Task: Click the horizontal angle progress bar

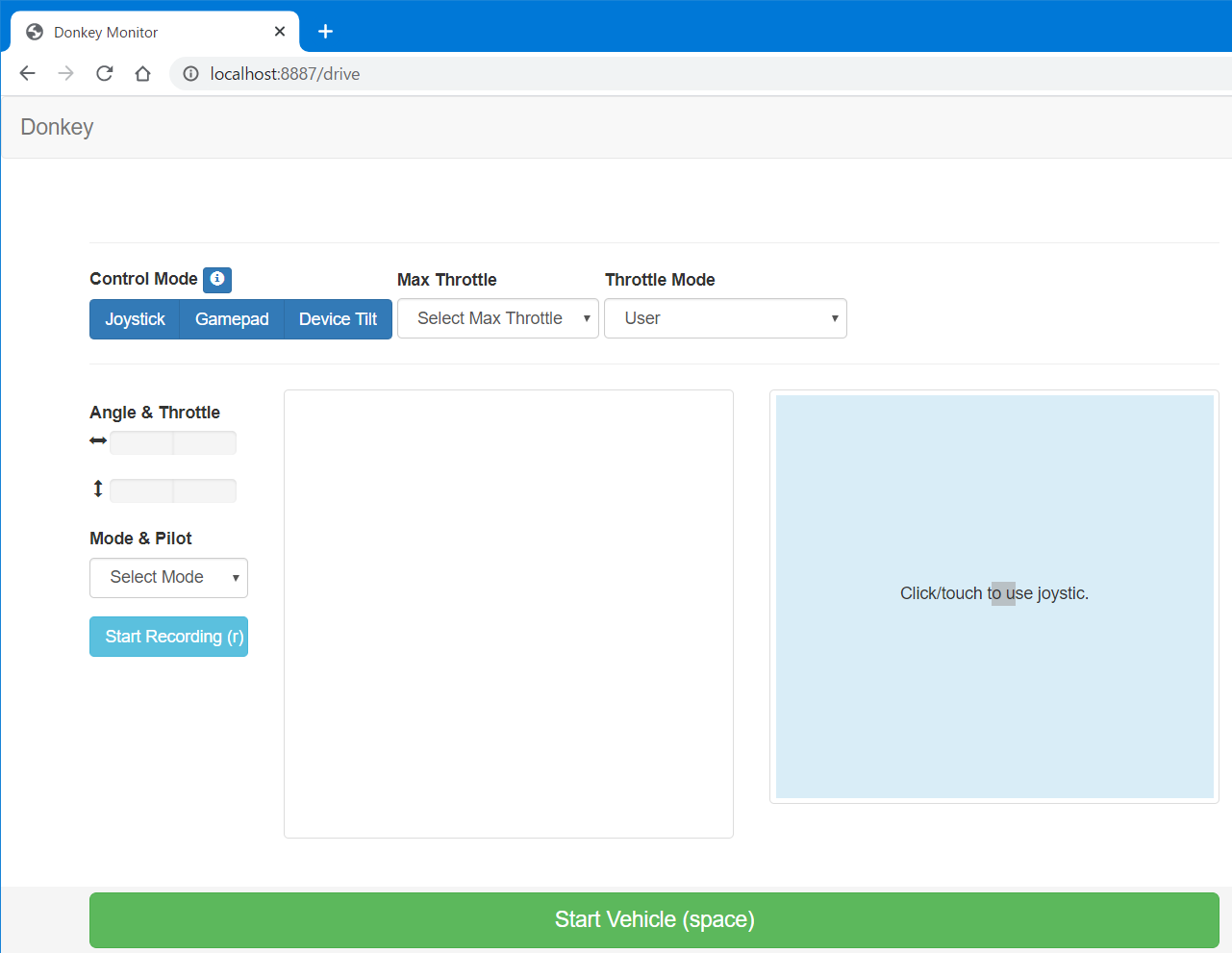Action: coord(173,442)
